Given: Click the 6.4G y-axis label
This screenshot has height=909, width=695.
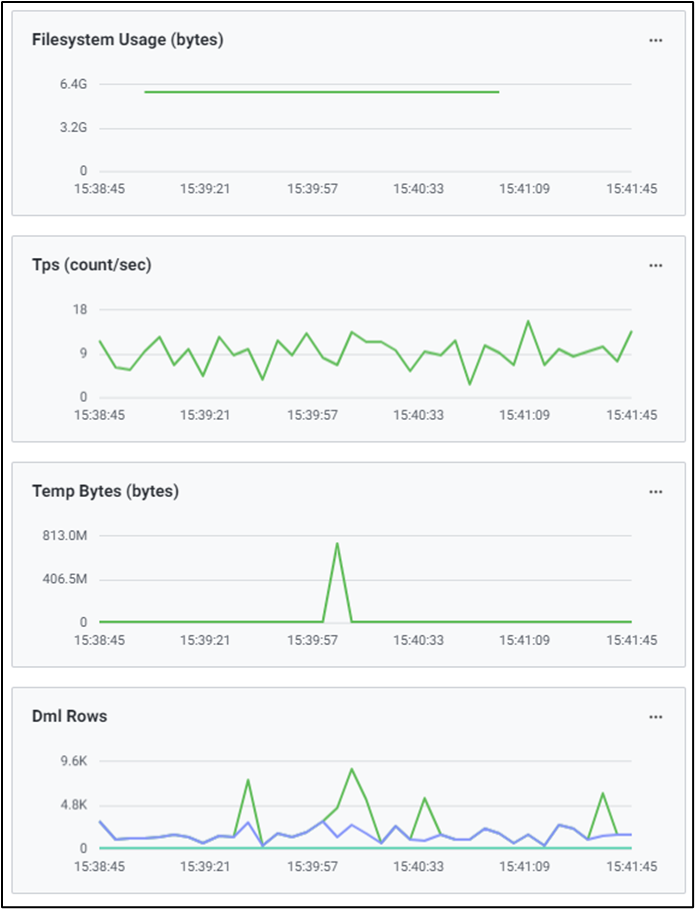Looking at the screenshot, I should point(73,85).
